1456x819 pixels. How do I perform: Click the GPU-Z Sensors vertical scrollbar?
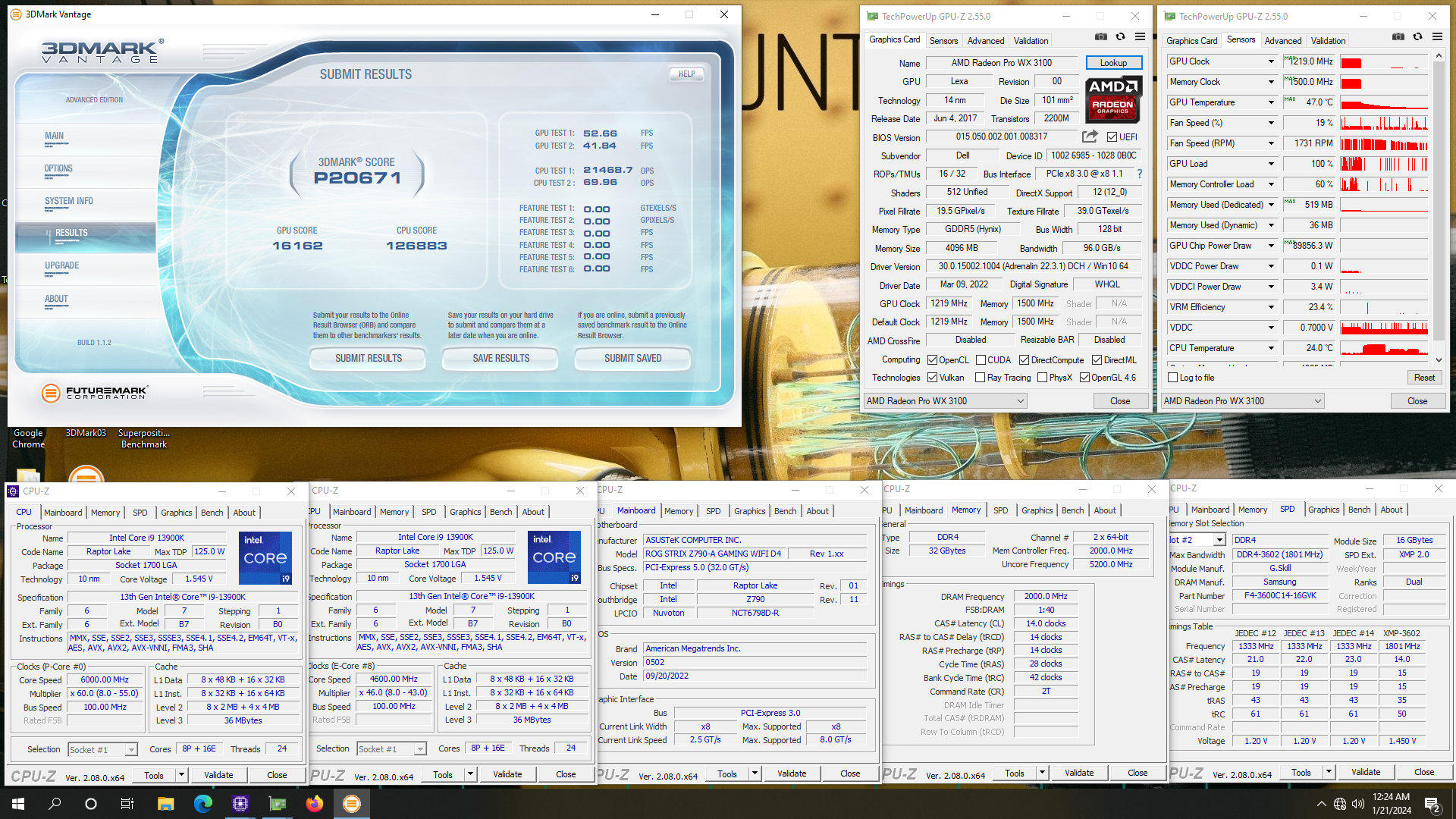[x=1439, y=209]
